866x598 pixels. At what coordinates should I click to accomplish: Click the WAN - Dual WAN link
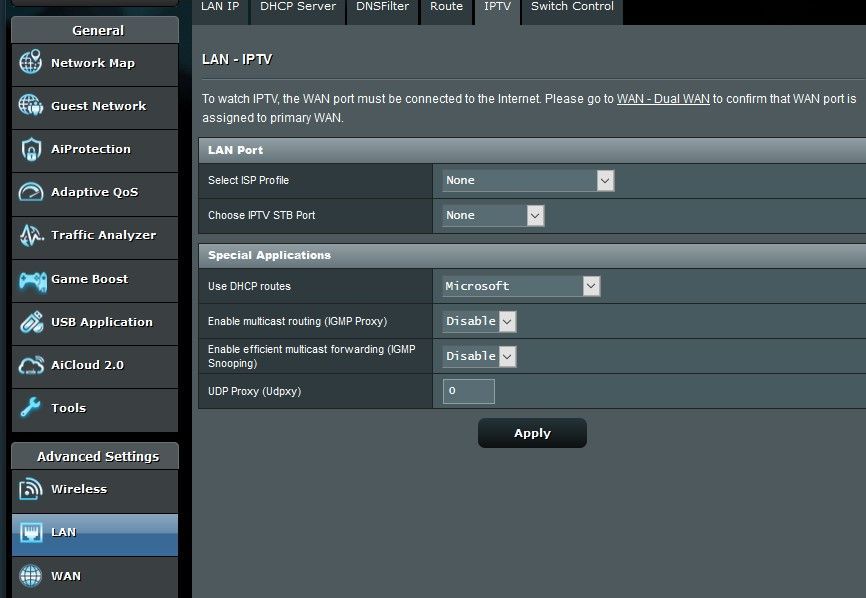[666, 99]
